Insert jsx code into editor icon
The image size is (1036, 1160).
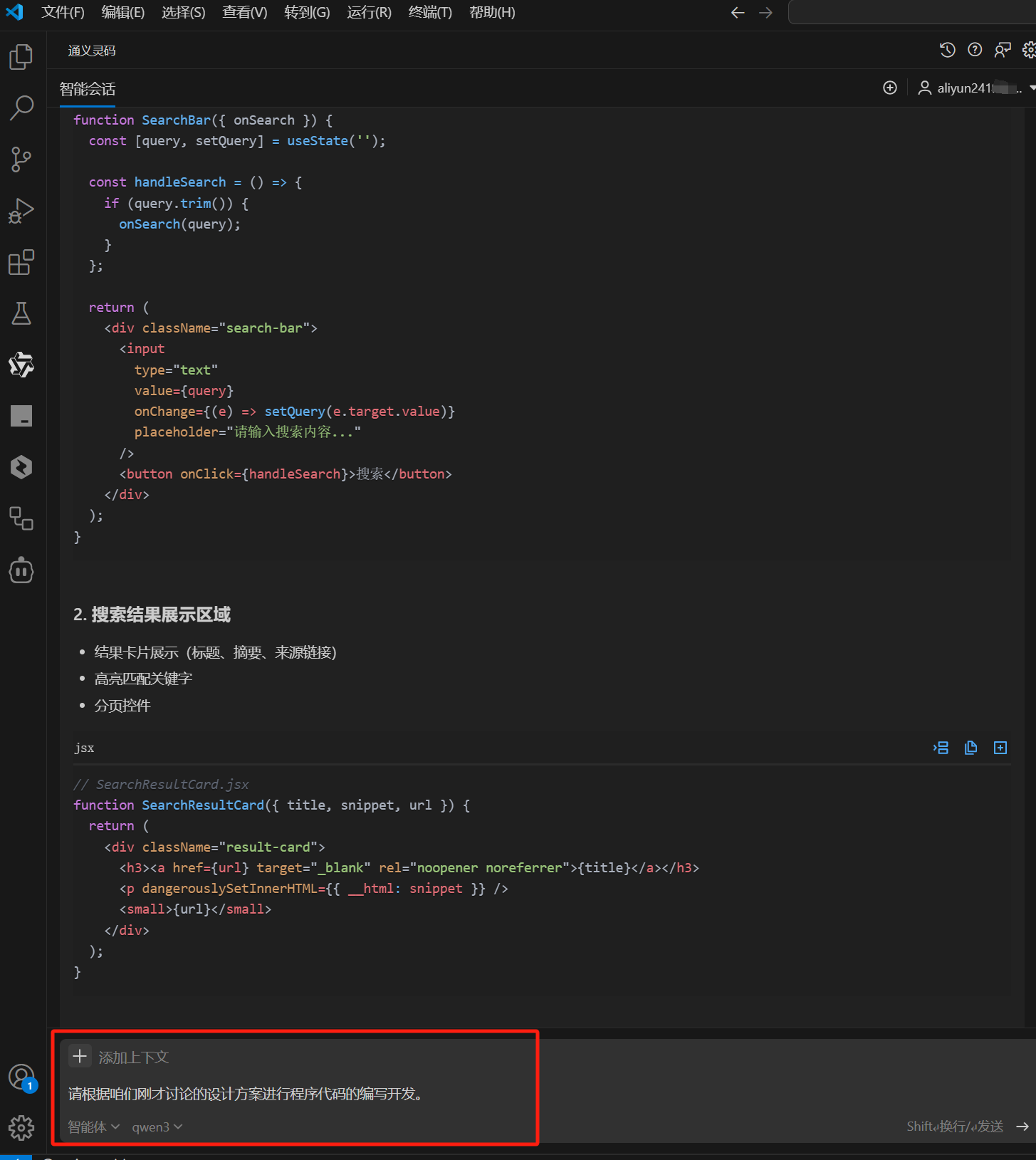click(x=941, y=748)
